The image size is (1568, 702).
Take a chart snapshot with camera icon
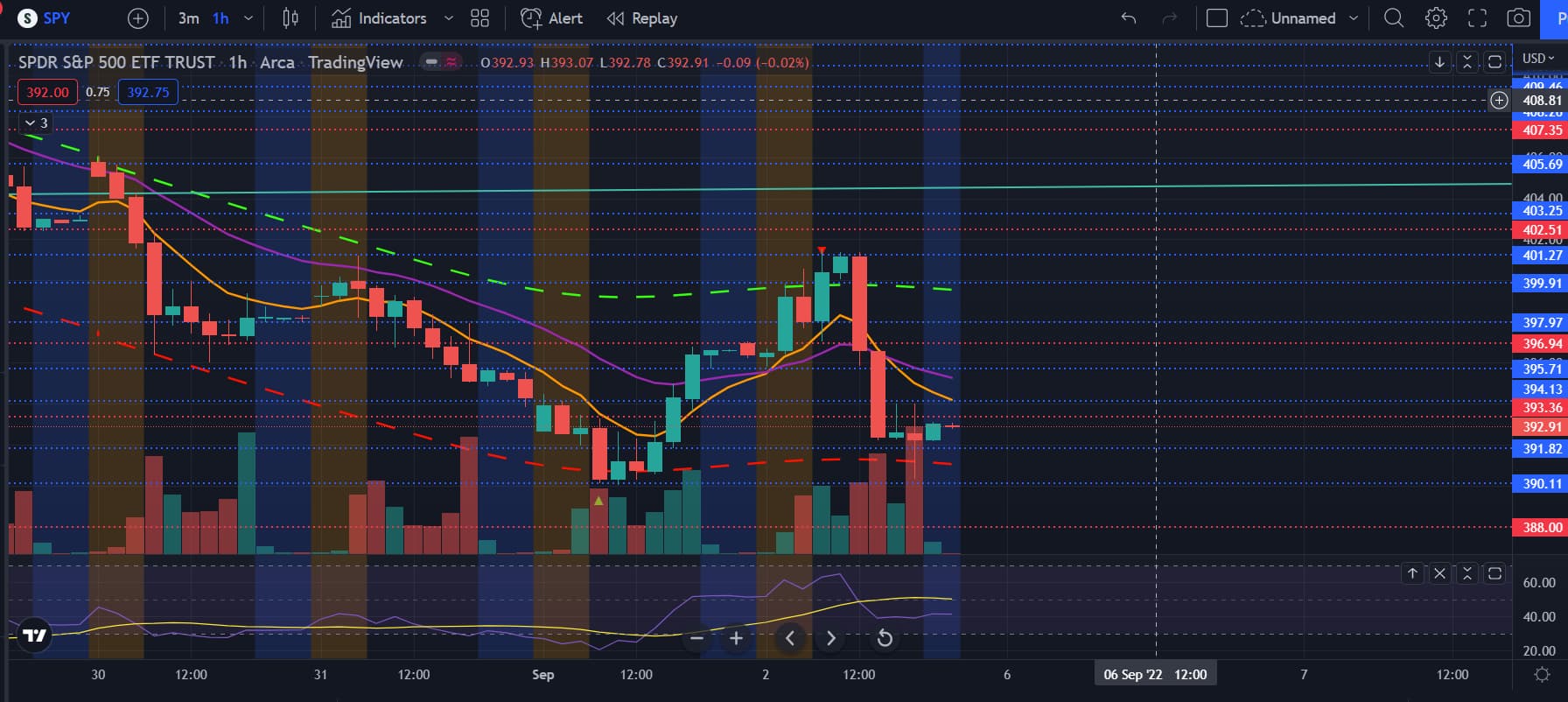click(1519, 18)
